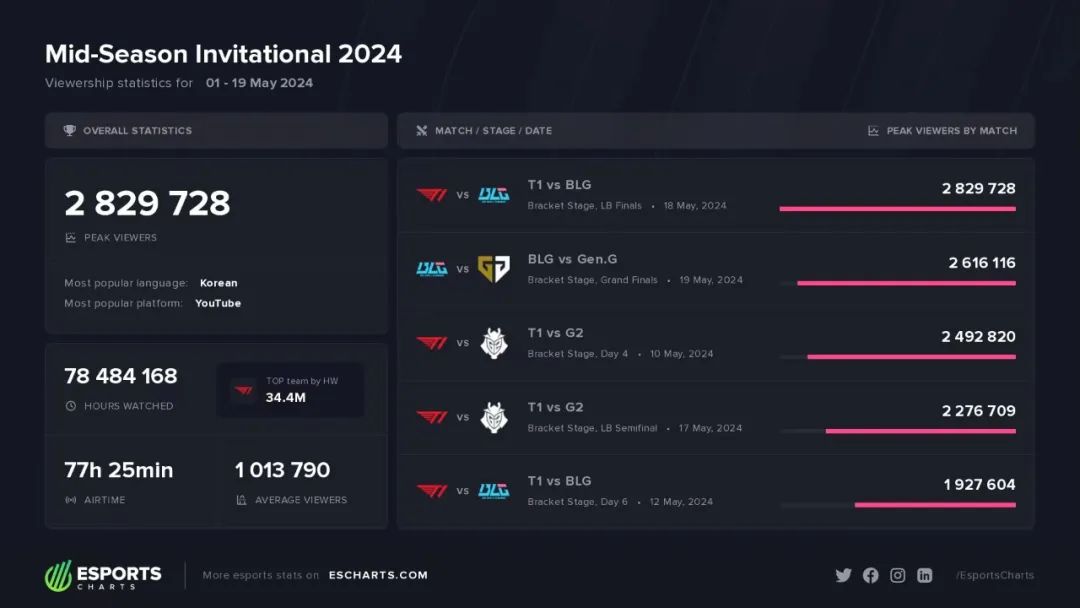
Task: Click the G2 logo in the Day 4 row
Action: [493, 343]
